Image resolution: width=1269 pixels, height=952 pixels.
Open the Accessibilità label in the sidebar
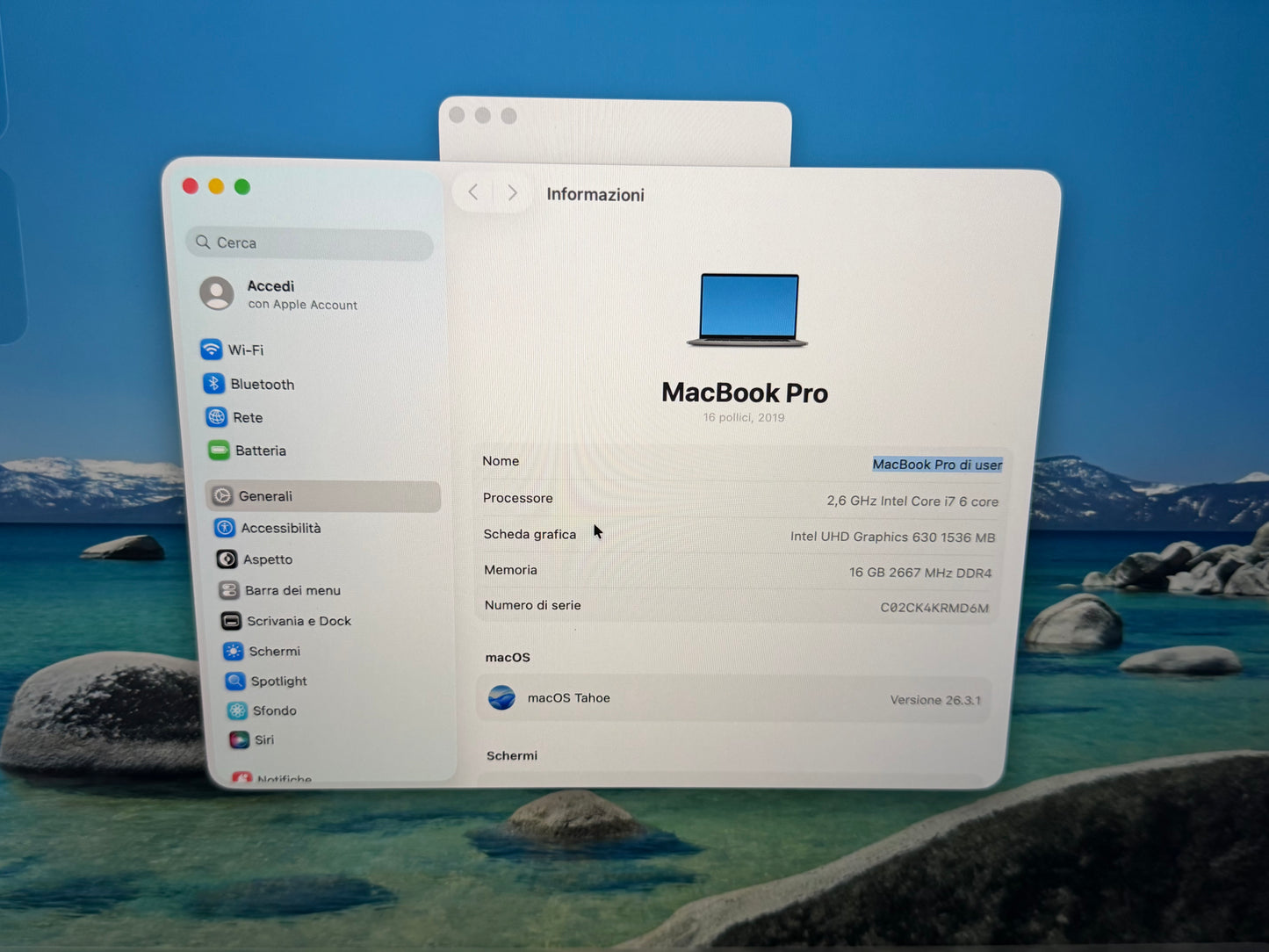(281, 528)
